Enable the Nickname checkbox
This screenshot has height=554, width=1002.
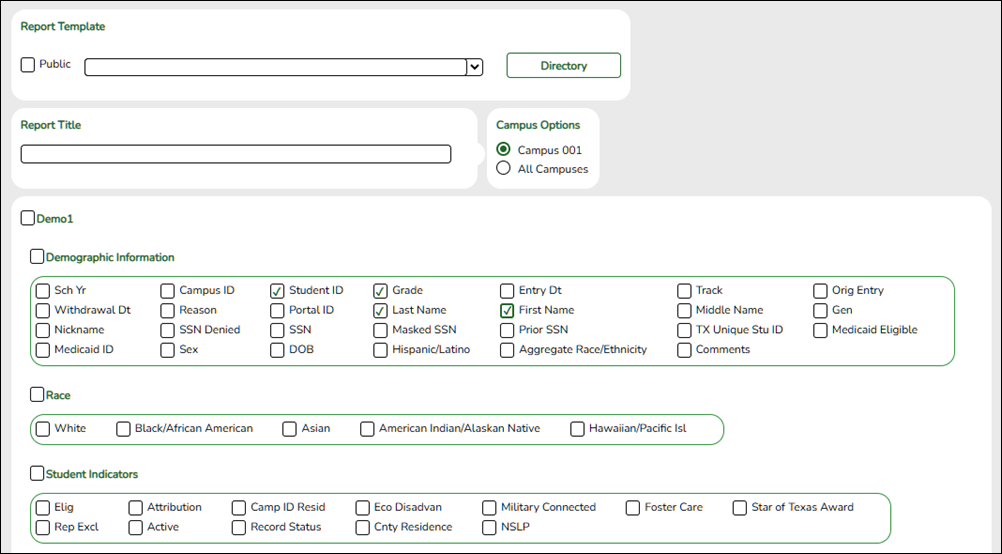tap(43, 330)
